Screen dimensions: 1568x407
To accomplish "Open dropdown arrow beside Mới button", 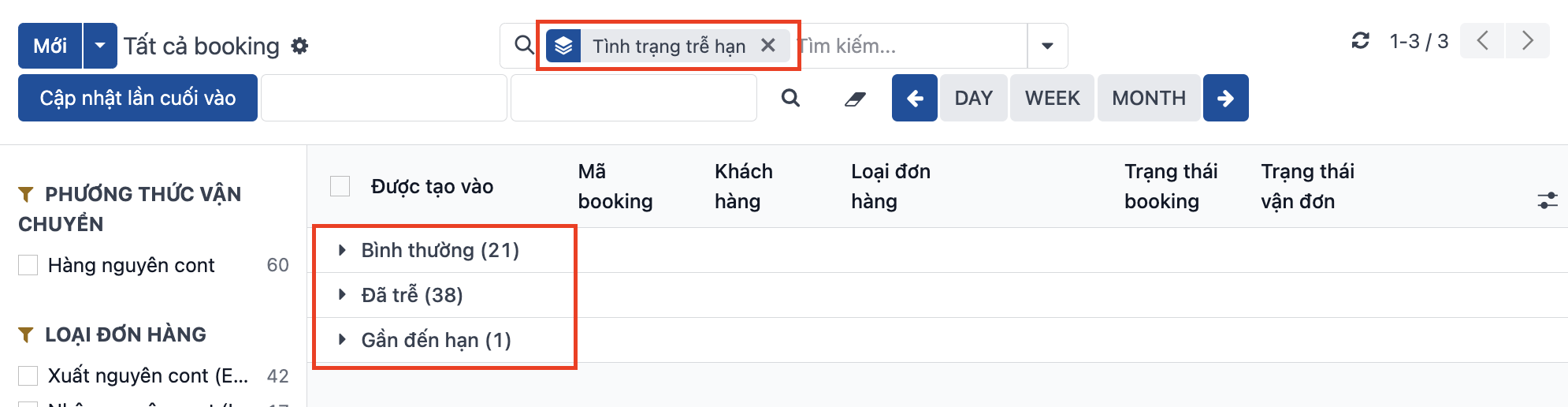I will pyautogui.click(x=100, y=46).
